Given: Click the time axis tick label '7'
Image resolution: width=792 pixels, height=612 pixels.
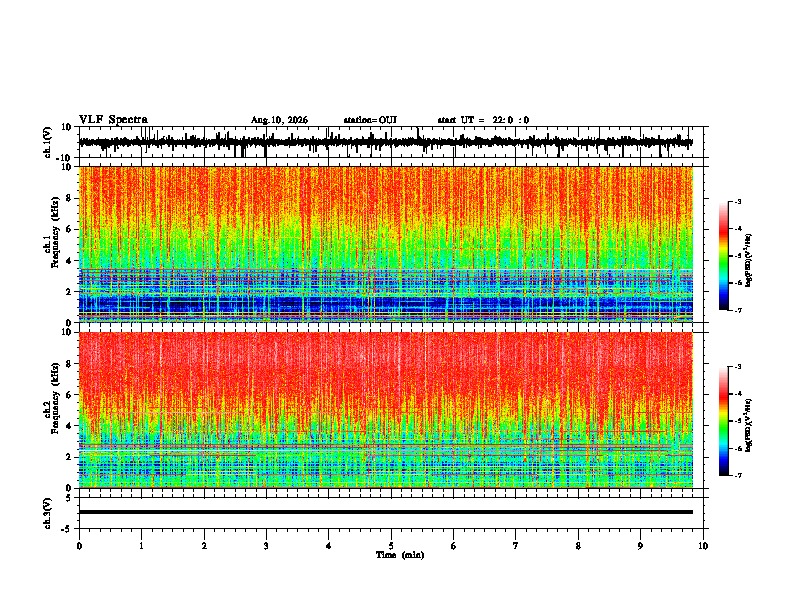Looking at the screenshot, I should (516, 546).
